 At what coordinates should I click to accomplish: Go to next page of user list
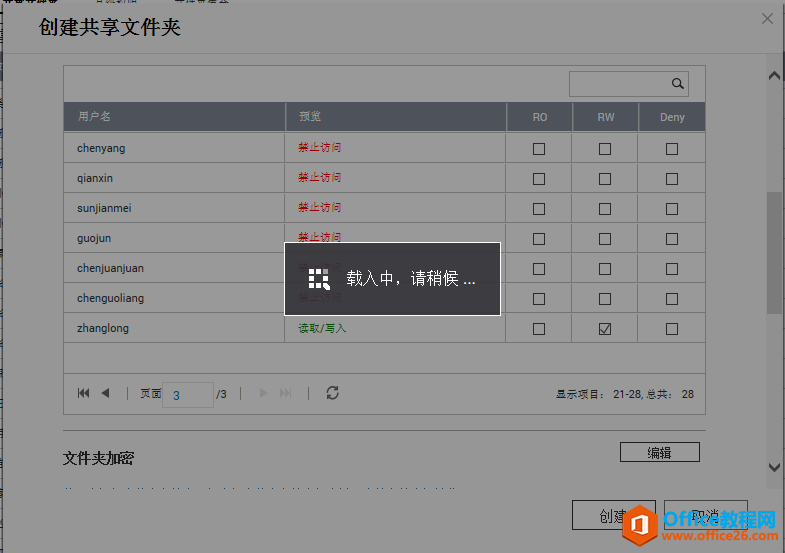coord(263,393)
